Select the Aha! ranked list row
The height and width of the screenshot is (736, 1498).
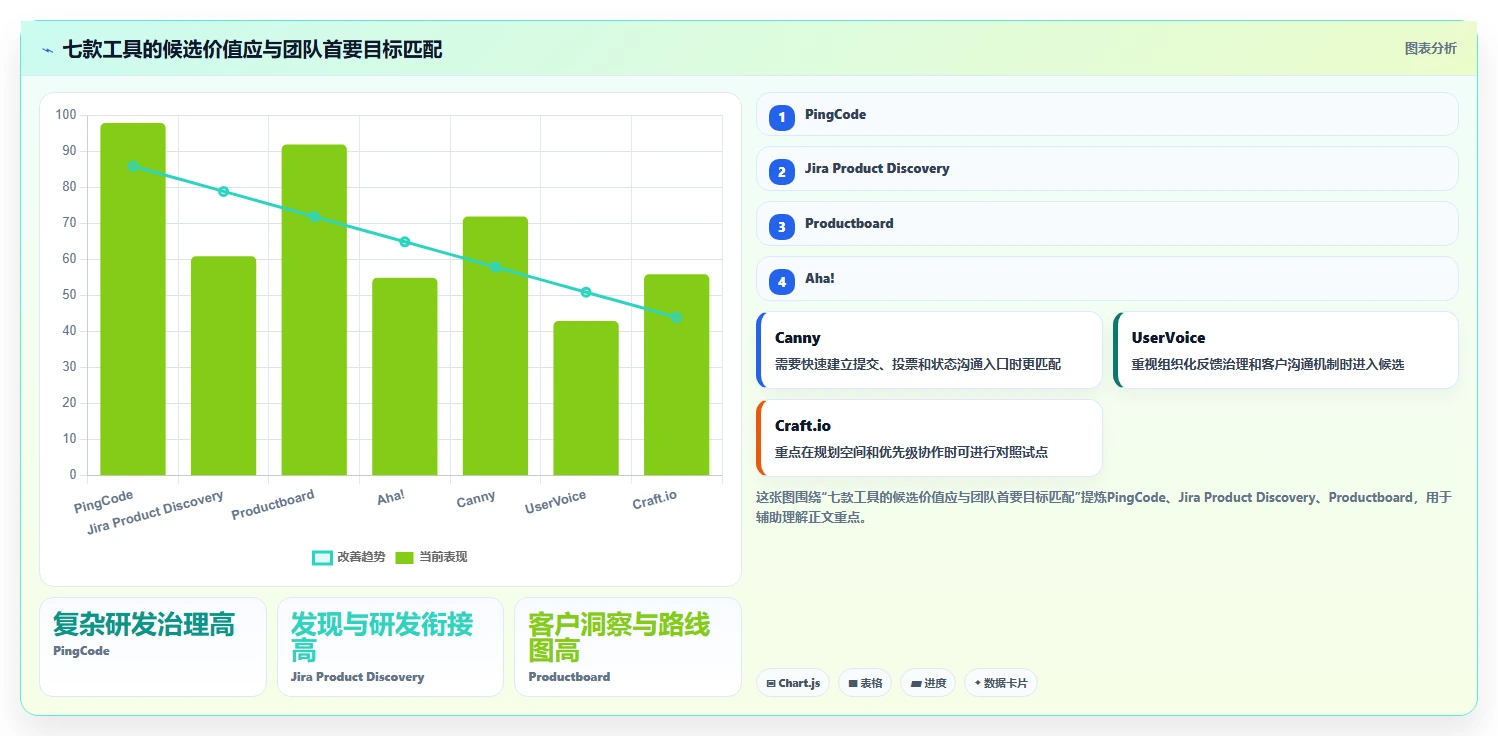pyautogui.click(x=1107, y=278)
